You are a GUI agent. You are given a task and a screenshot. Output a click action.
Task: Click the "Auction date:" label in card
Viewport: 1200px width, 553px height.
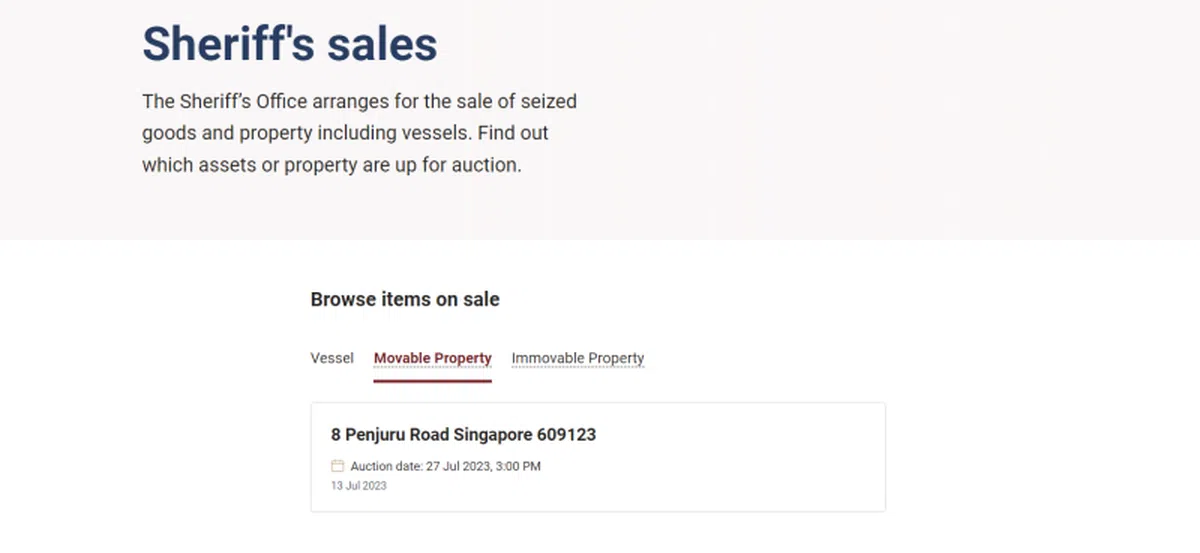tap(387, 466)
